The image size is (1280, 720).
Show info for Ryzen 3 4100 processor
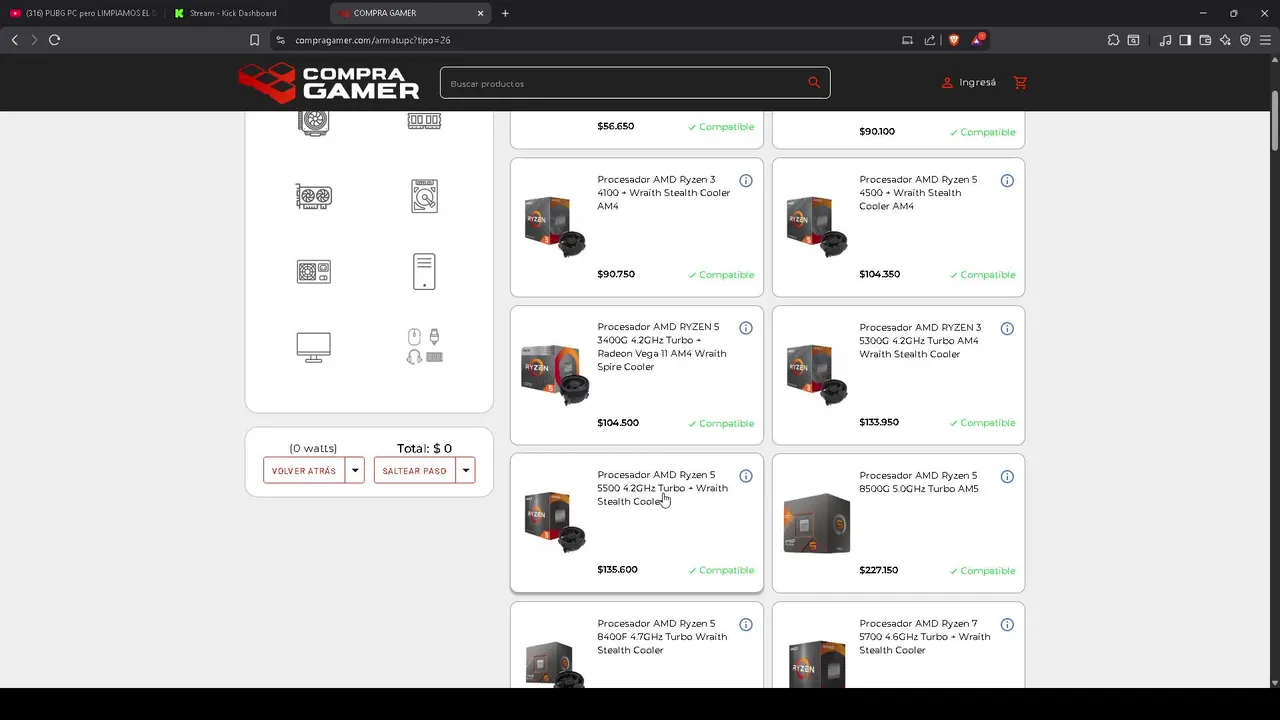(746, 181)
